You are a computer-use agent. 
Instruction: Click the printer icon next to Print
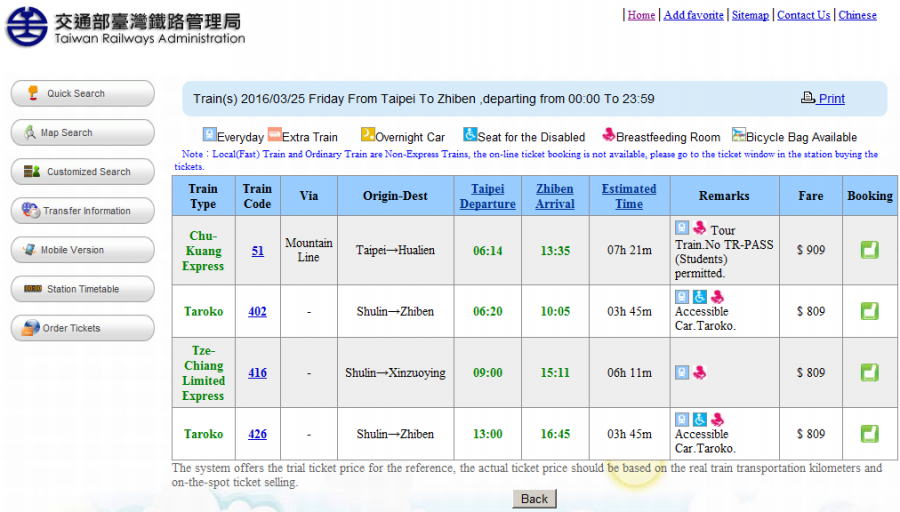(808, 98)
